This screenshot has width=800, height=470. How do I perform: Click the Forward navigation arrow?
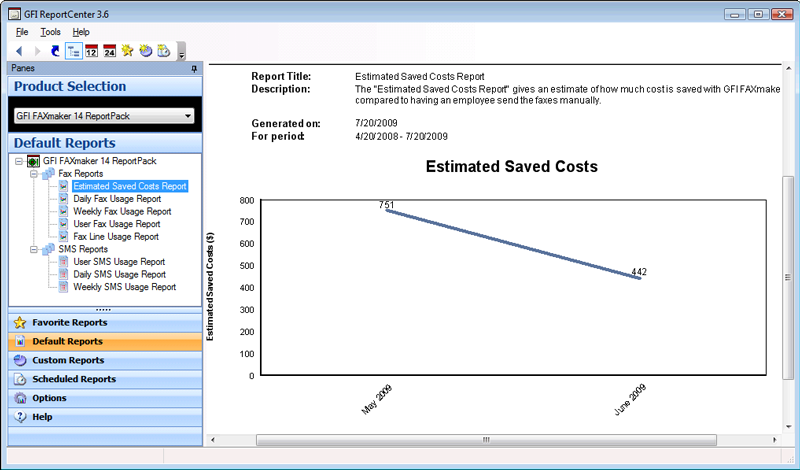[x=37, y=51]
